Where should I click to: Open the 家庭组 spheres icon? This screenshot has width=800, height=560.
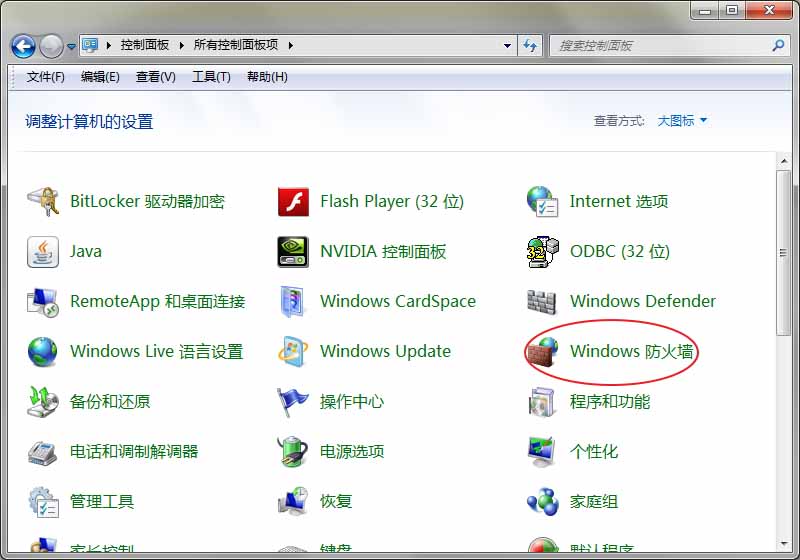tap(542, 502)
